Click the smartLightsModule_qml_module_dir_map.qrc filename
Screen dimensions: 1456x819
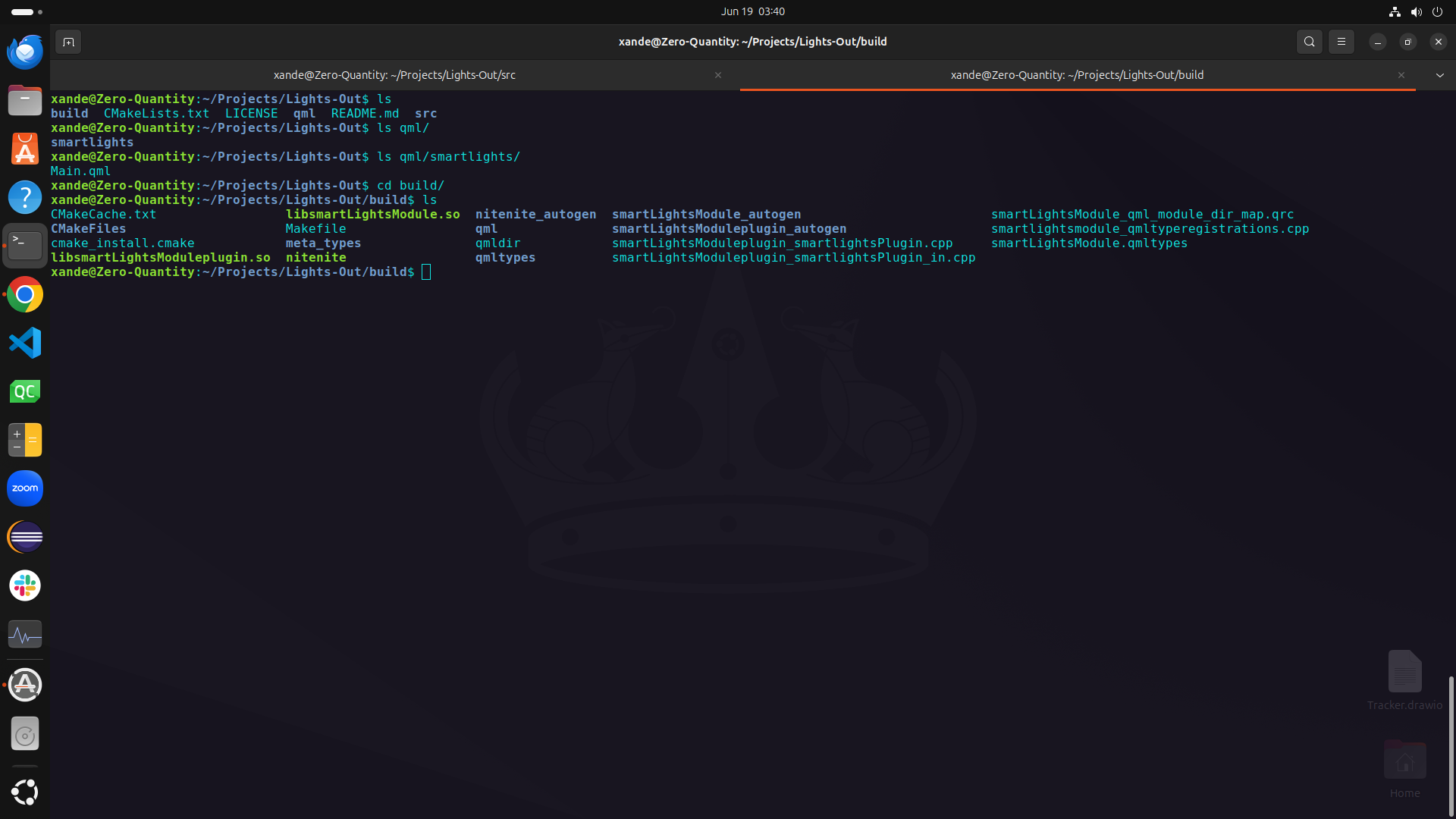(1143, 215)
